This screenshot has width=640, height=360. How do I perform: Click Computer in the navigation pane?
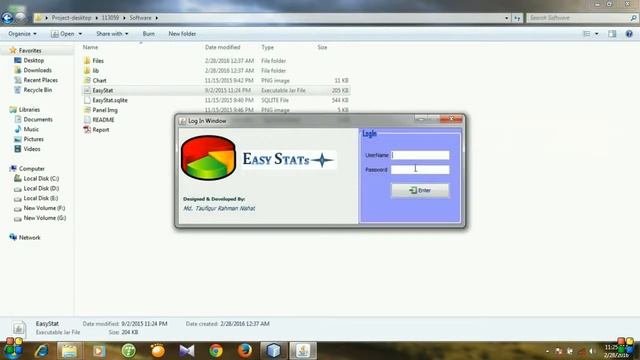tap(31, 169)
